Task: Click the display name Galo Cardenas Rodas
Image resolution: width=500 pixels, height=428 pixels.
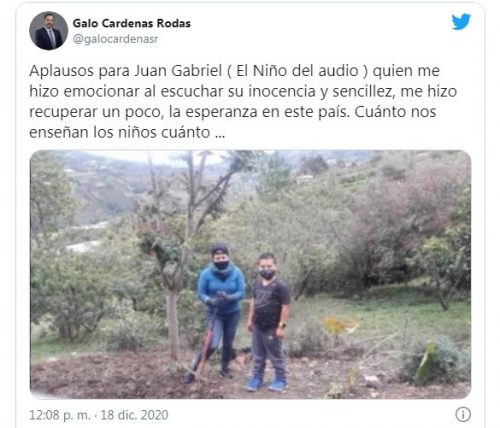Action: tap(132, 23)
